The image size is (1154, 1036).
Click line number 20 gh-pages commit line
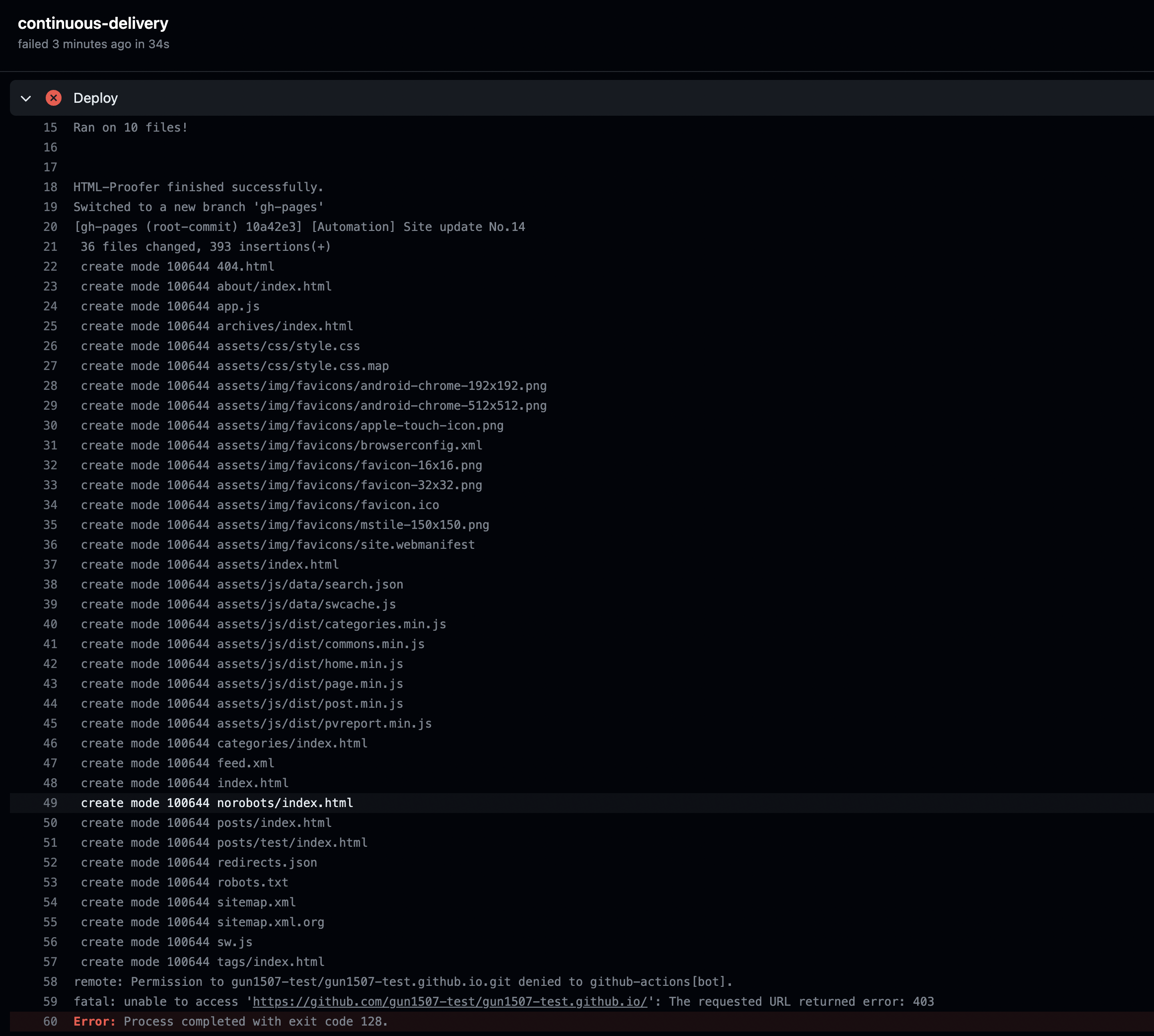coord(50,226)
